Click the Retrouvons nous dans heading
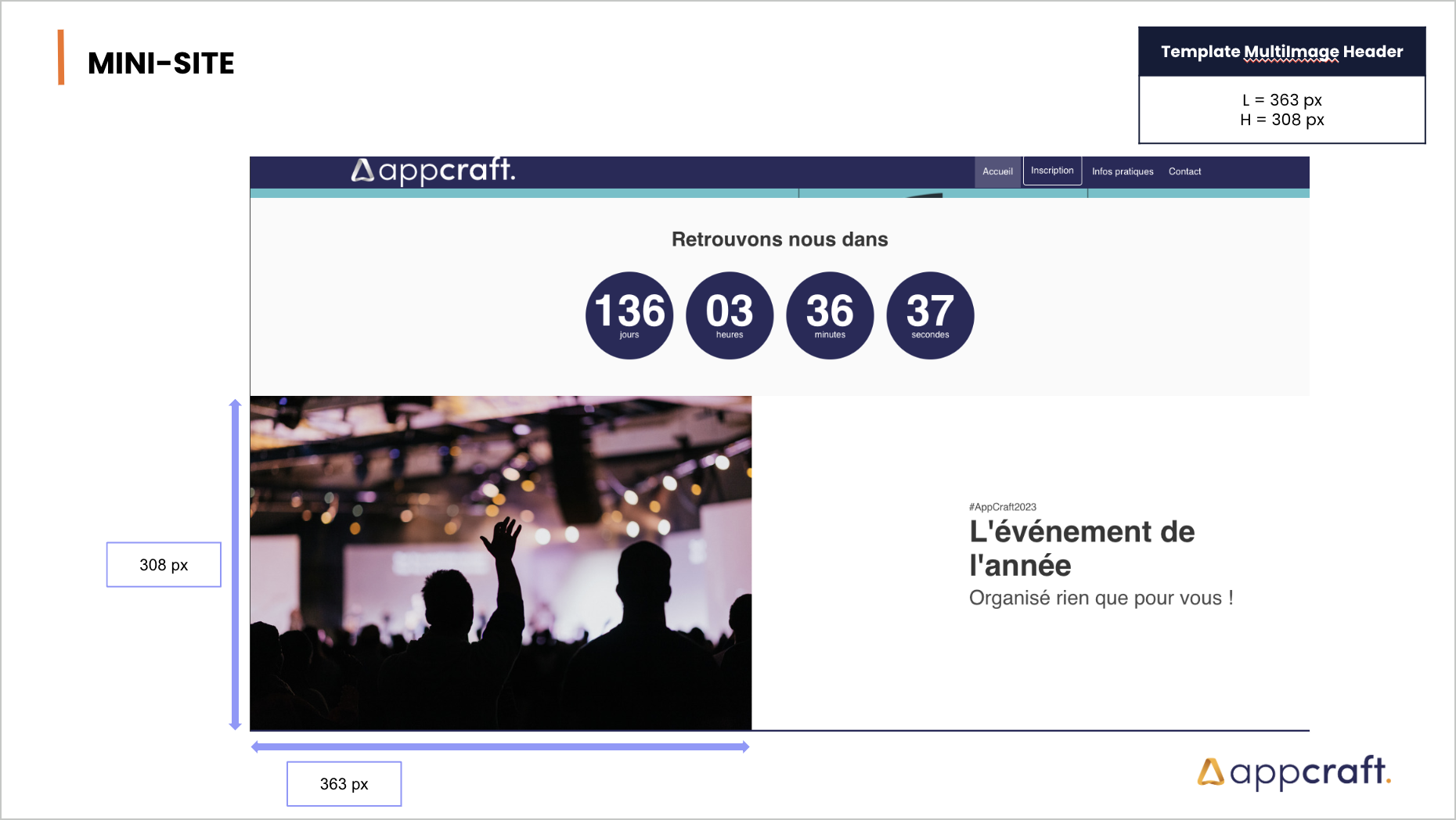 780,239
